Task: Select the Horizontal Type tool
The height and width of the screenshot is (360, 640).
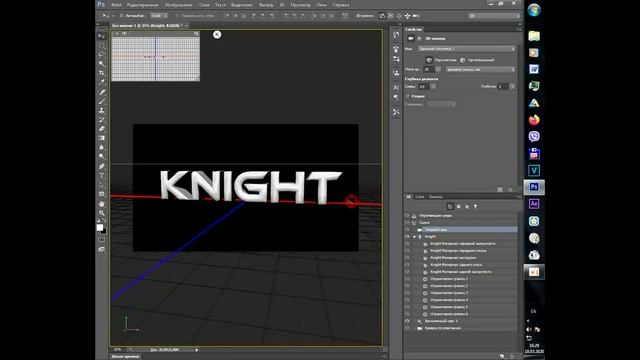Action: 102,176
